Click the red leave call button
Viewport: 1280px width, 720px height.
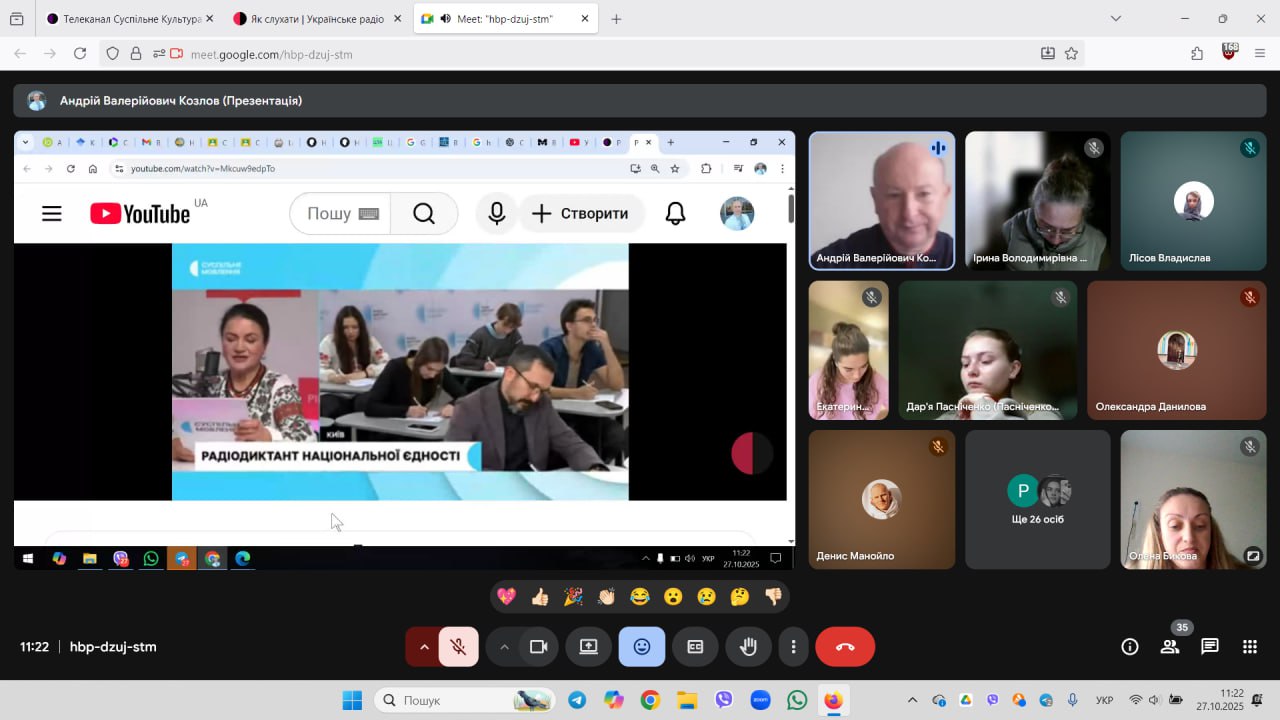tap(845, 647)
